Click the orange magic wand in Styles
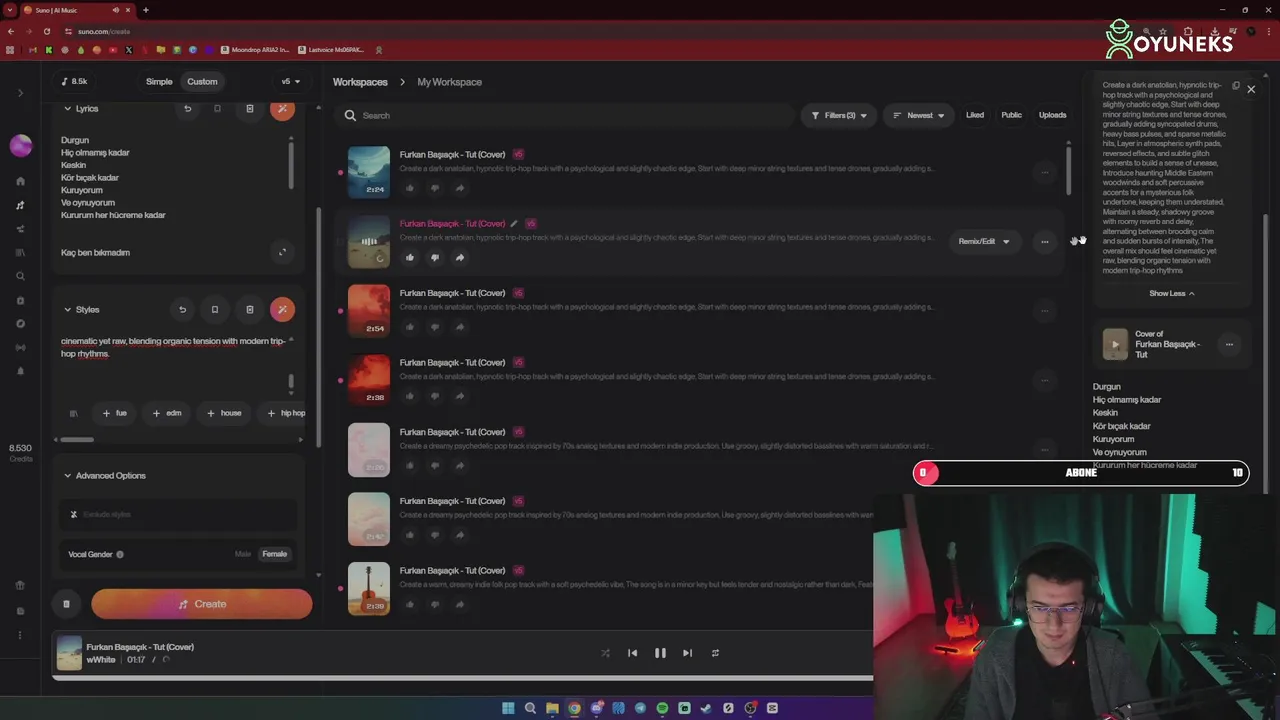1280x720 pixels. tap(282, 309)
